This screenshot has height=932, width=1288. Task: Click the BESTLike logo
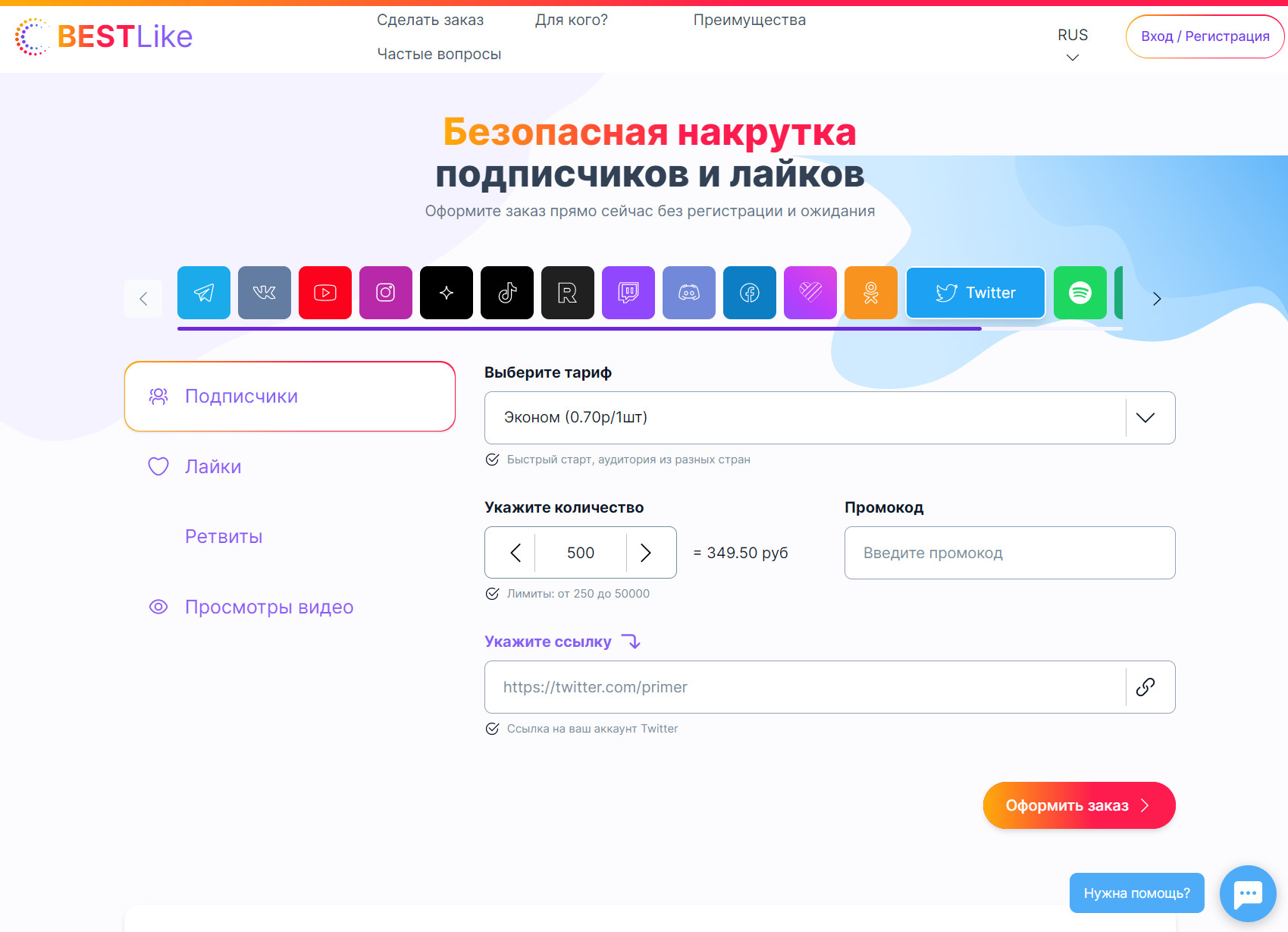pyautogui.click(x=104, y=36)
